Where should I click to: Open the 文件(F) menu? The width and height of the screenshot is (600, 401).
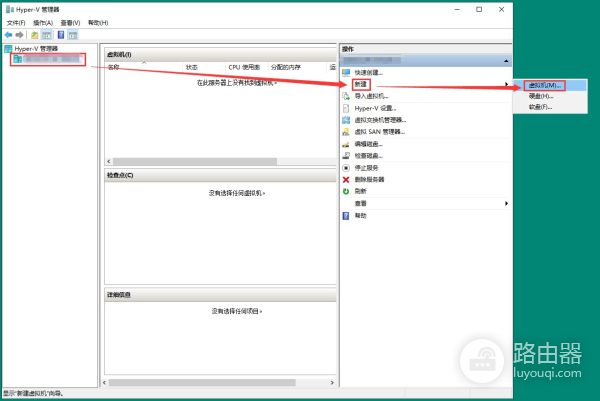(x=15, y=22)
